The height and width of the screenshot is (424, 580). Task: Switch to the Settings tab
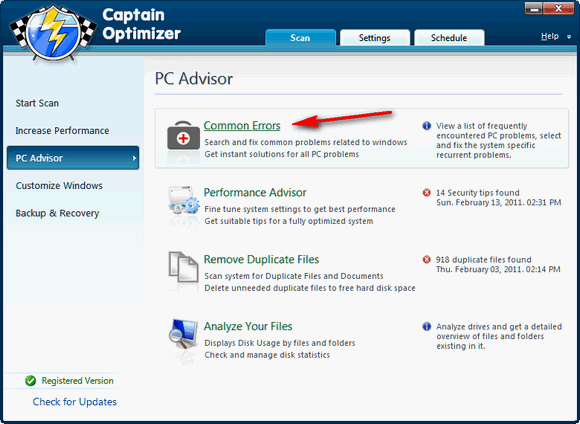tap(374, 38)
